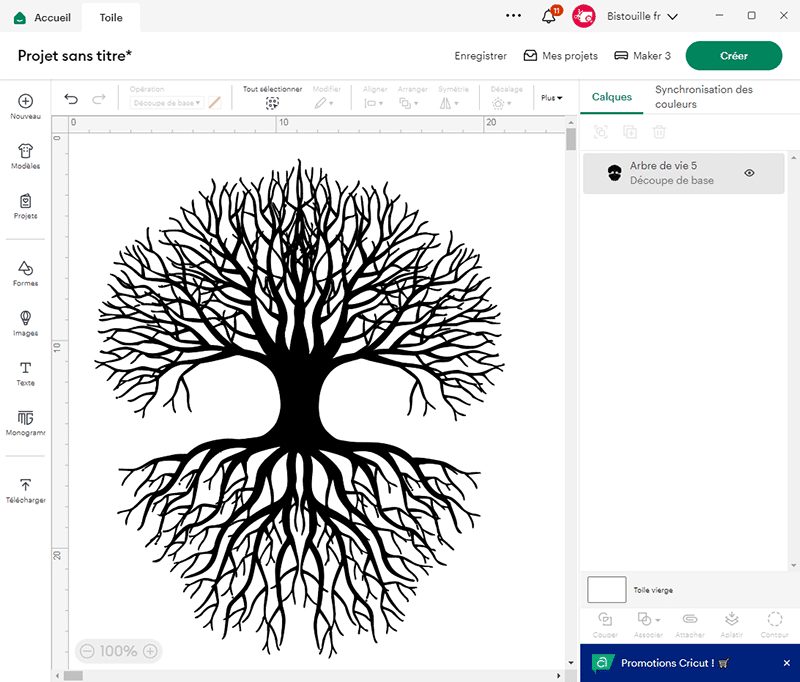Switch to the Toile tab
Image resolution: width=800 pixels, height=682 pixels.
point(111,17)
